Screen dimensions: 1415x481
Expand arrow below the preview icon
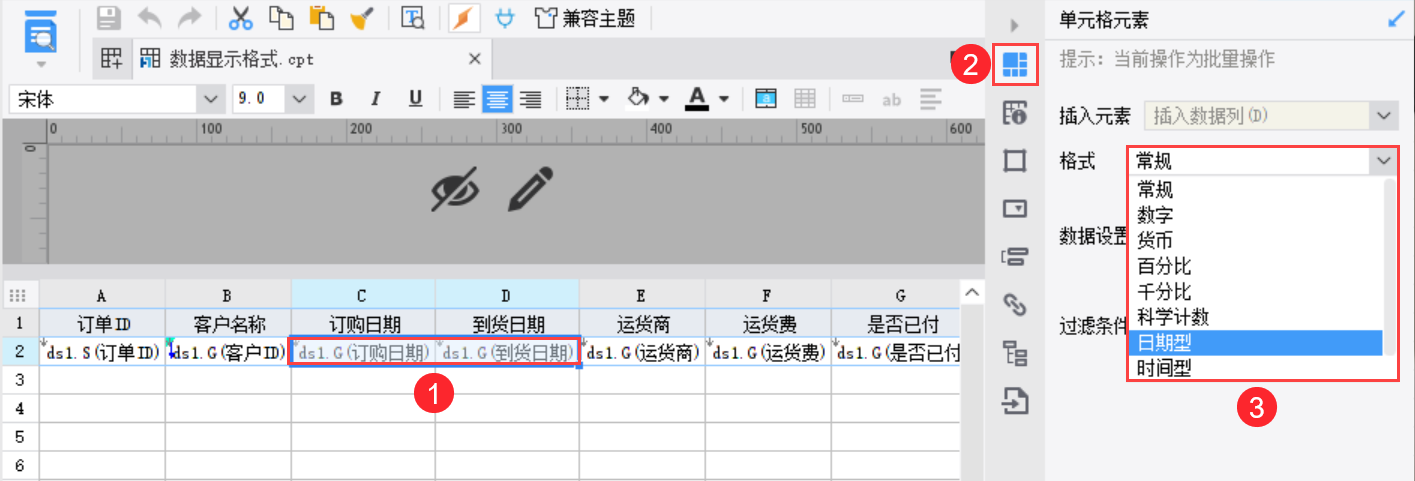pos(41,64)
